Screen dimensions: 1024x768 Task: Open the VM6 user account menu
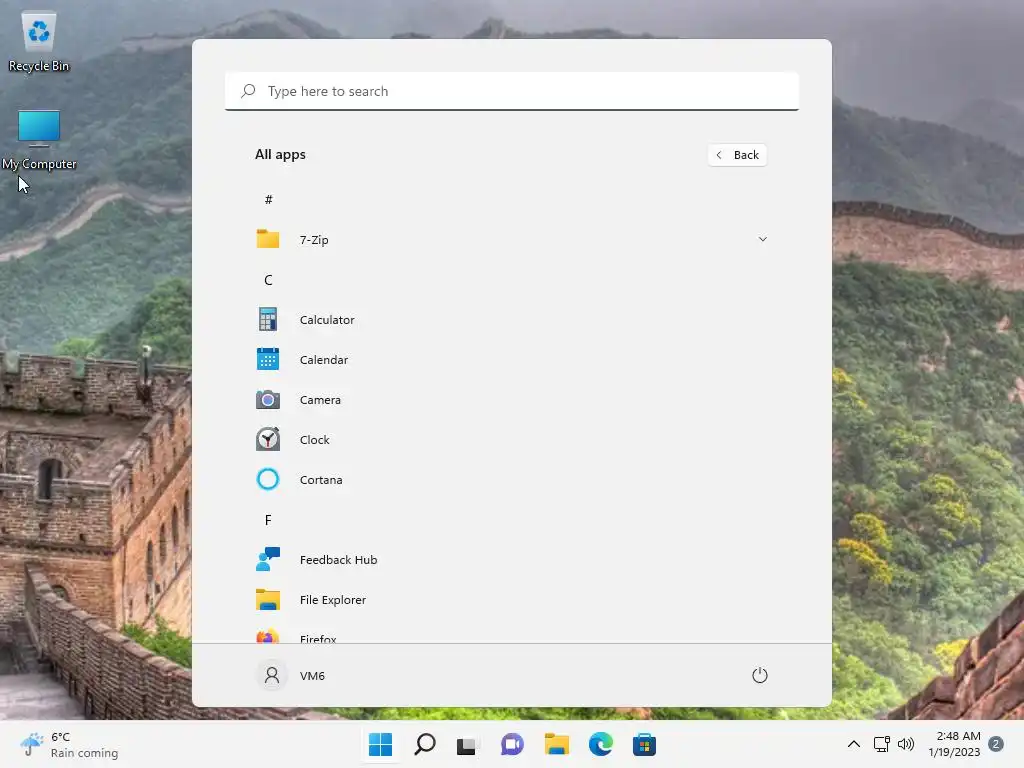coord(291,675)
